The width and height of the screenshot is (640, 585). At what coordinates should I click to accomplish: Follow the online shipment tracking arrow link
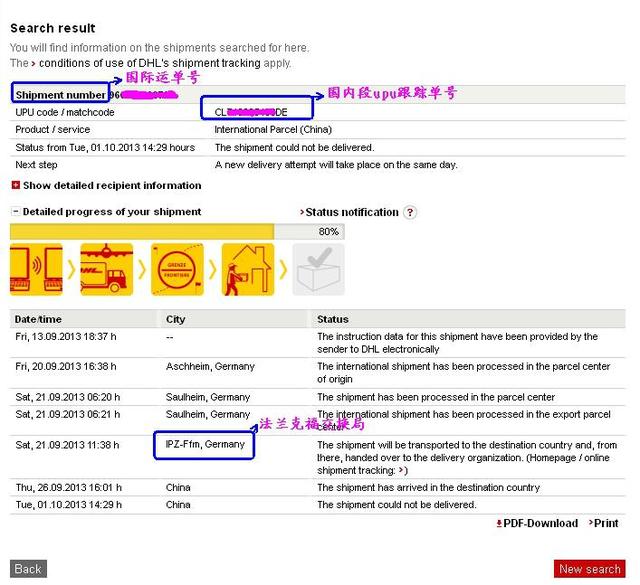pos(402,470)
